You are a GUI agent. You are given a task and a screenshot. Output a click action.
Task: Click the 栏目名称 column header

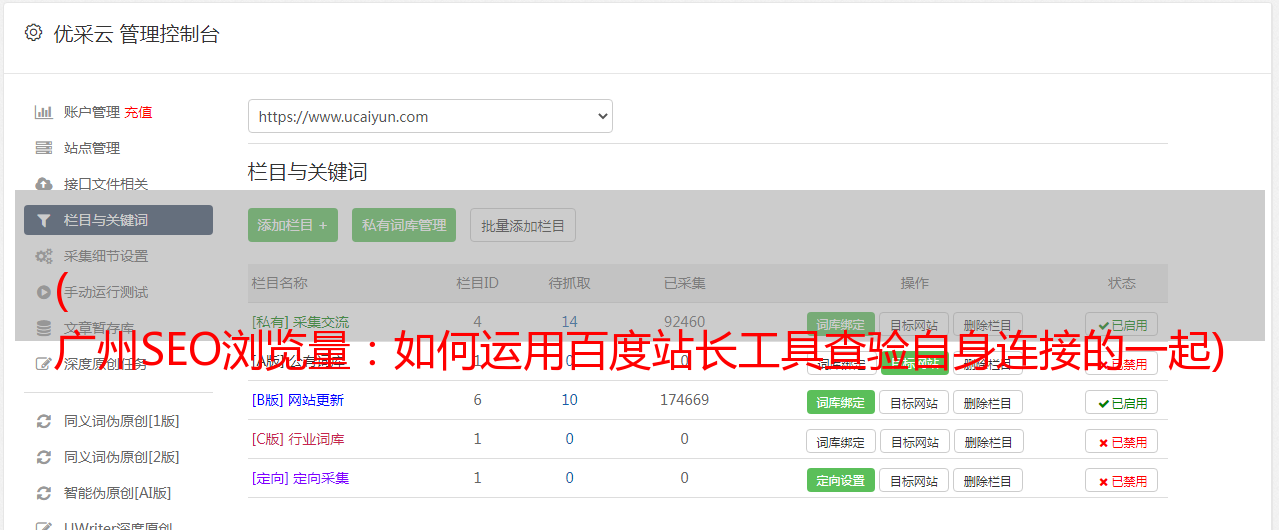280,283
